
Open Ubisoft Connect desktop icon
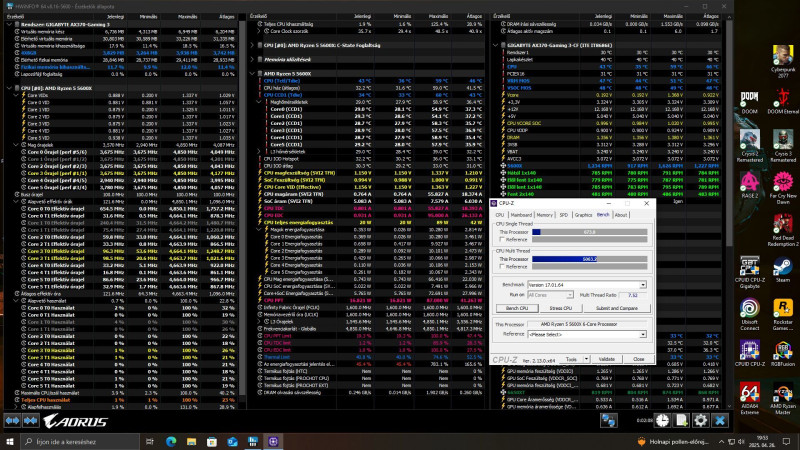coord(749,315)
